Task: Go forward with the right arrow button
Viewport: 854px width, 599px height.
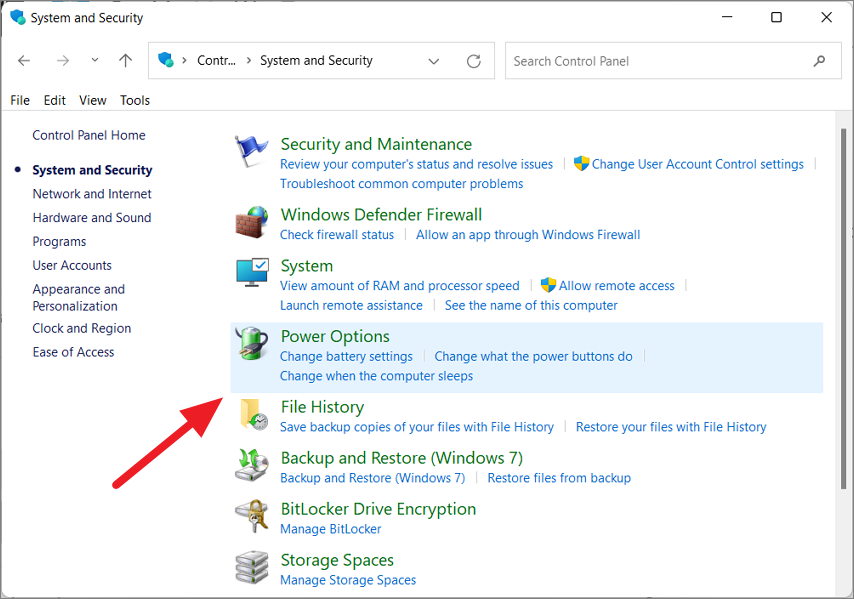Action: tap(63, 60)
